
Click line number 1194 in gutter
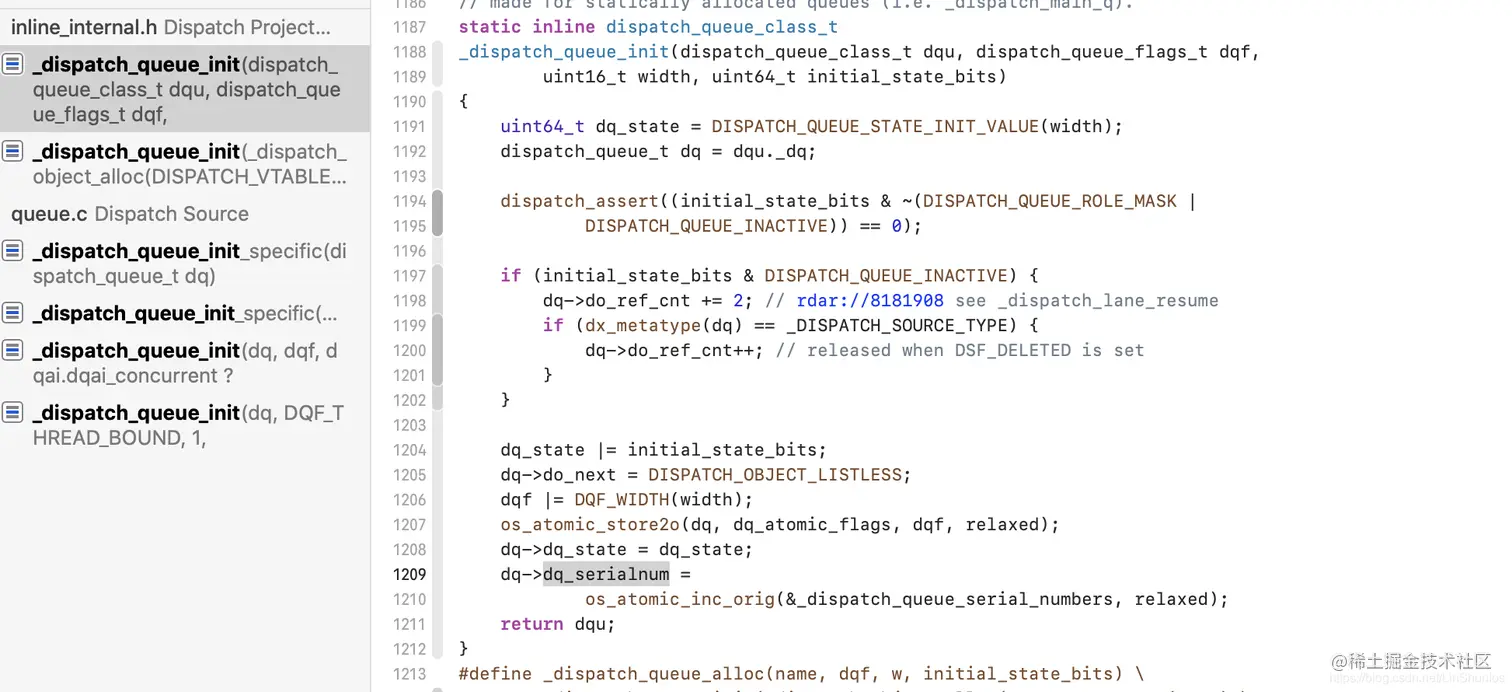pos(409,201)
